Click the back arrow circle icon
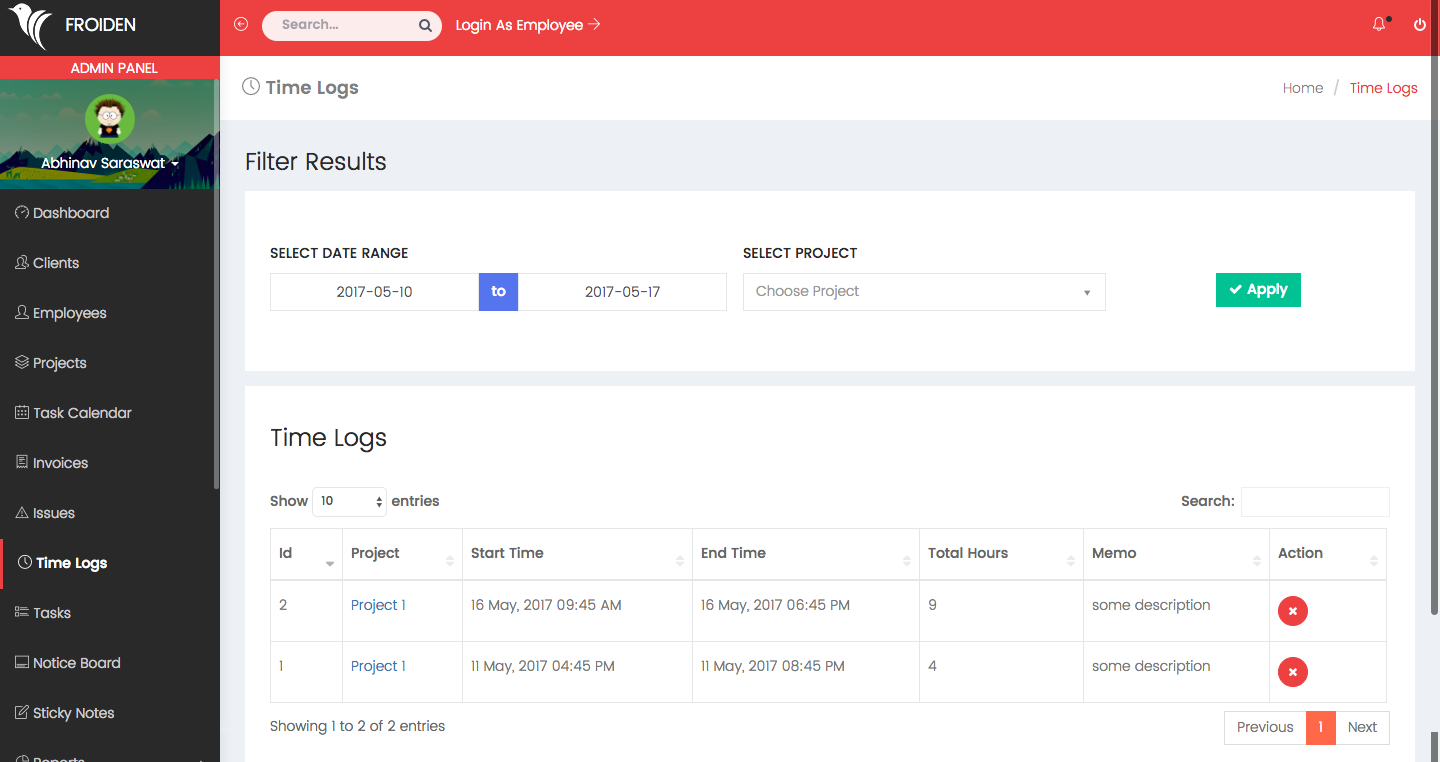1440x762 pixels. (241, 25)
